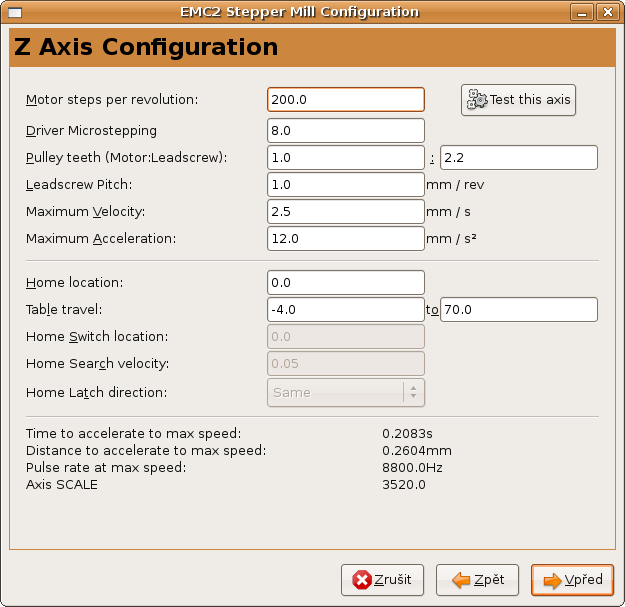This screenshot has width=625, height=607.
Task: Open the window menu in title bar
Action: [x=13, y=12]
